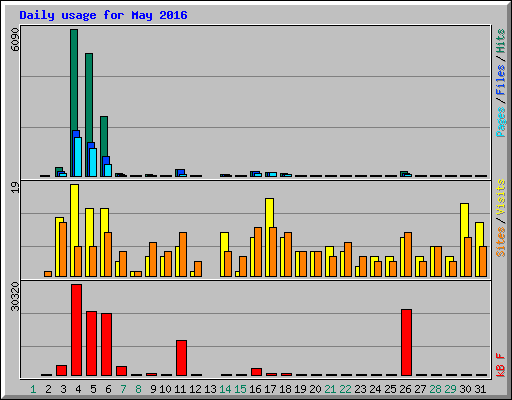This screenshot has height=400, width=512.
Task: Click the "Hits" legend label
Action: (x=501, y=41)
